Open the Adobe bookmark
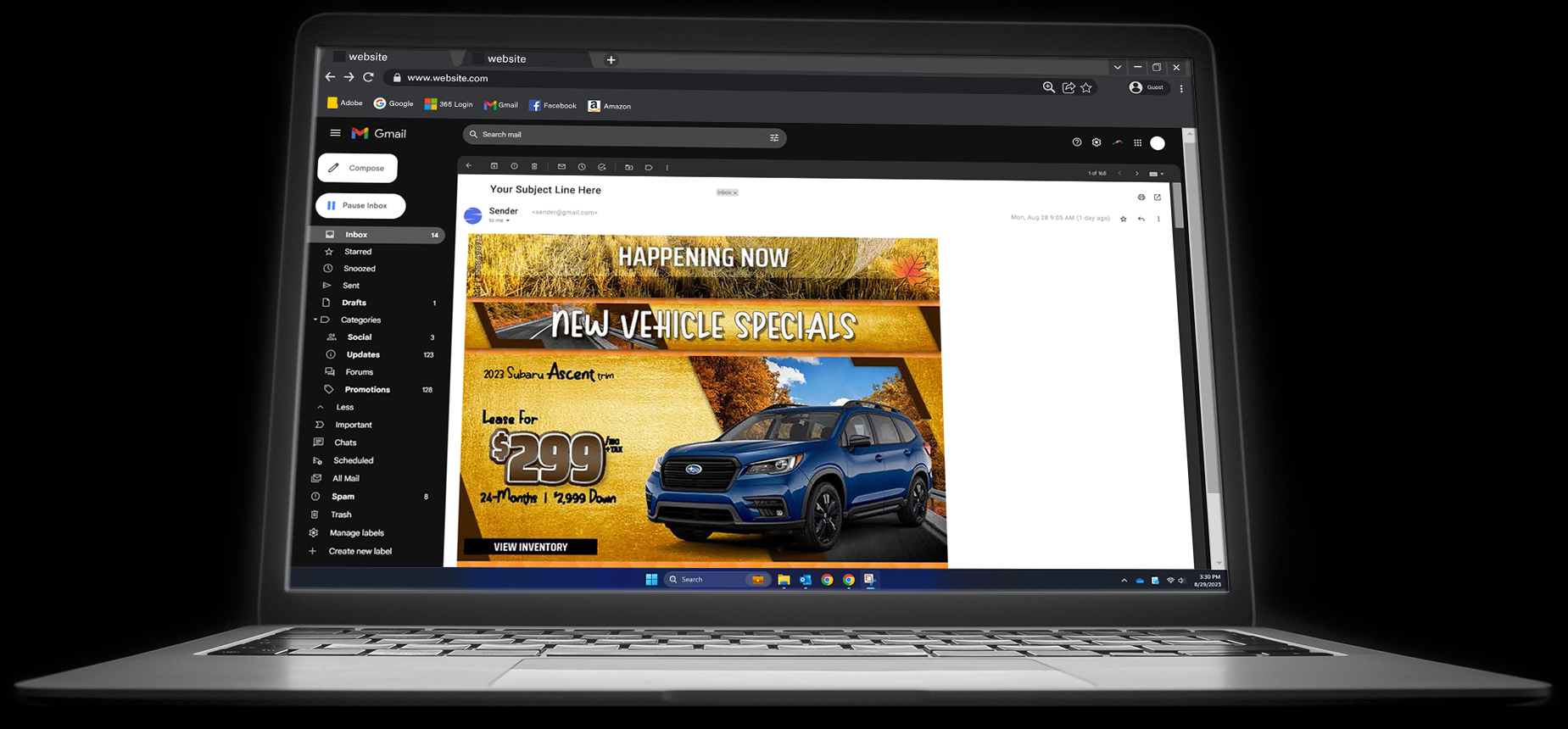The height and width of the screenshot is (729, 1568). pyautogui.click(x=344, y=103)
